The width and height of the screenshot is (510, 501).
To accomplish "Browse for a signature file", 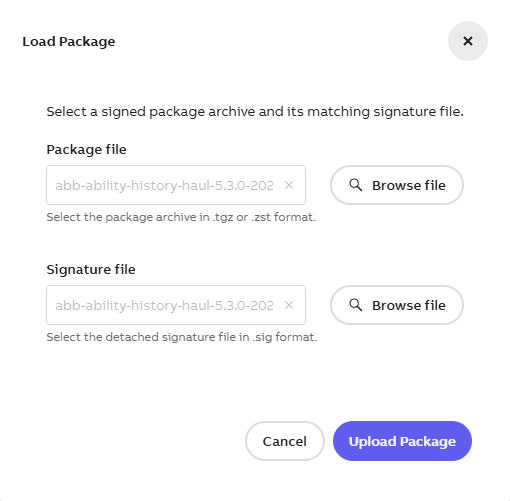I will pyautogui.click(x=397, y=305).
